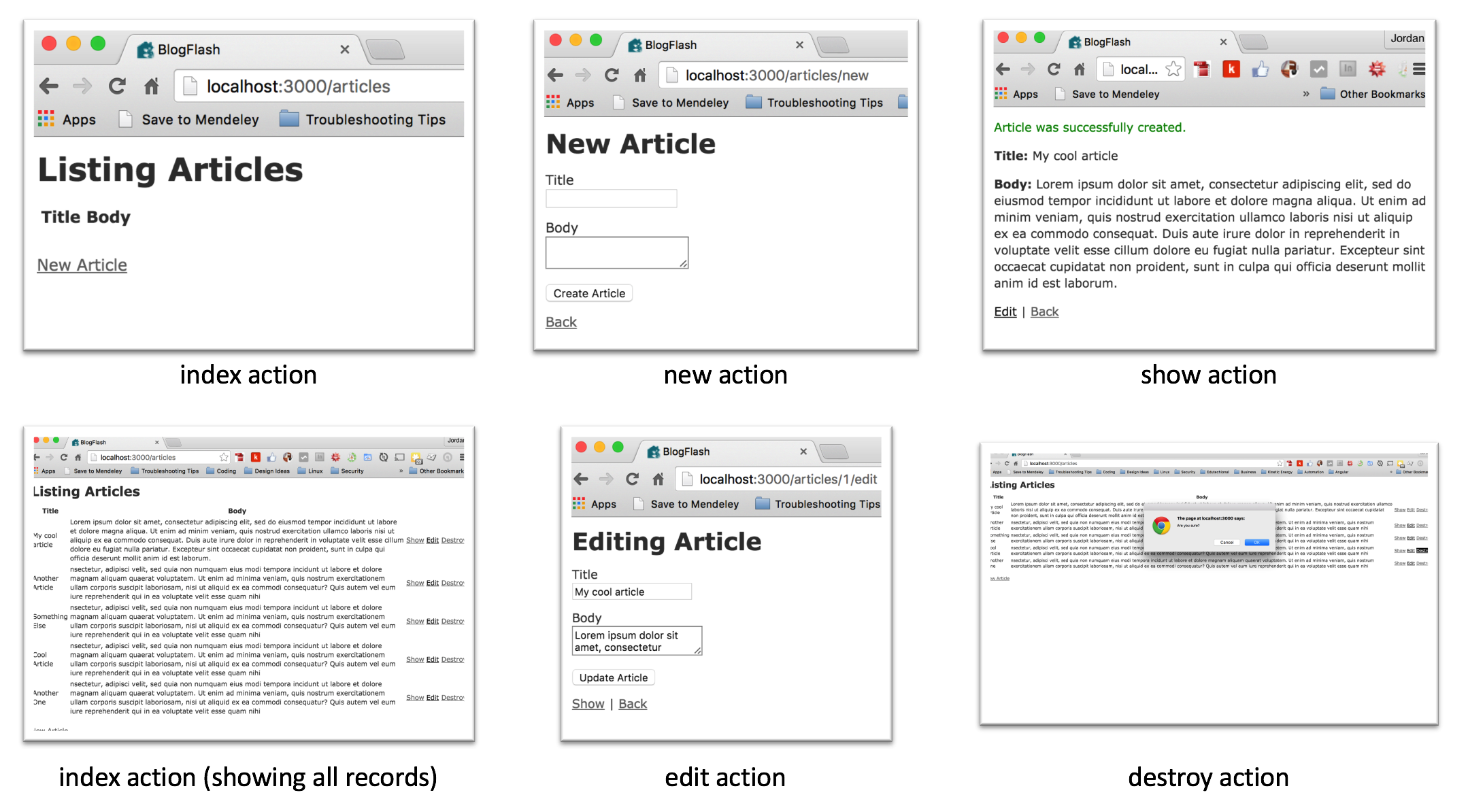Open Security bookmark folder in all-records index window
Screen dimensions: 1468x812
(347, 471)
